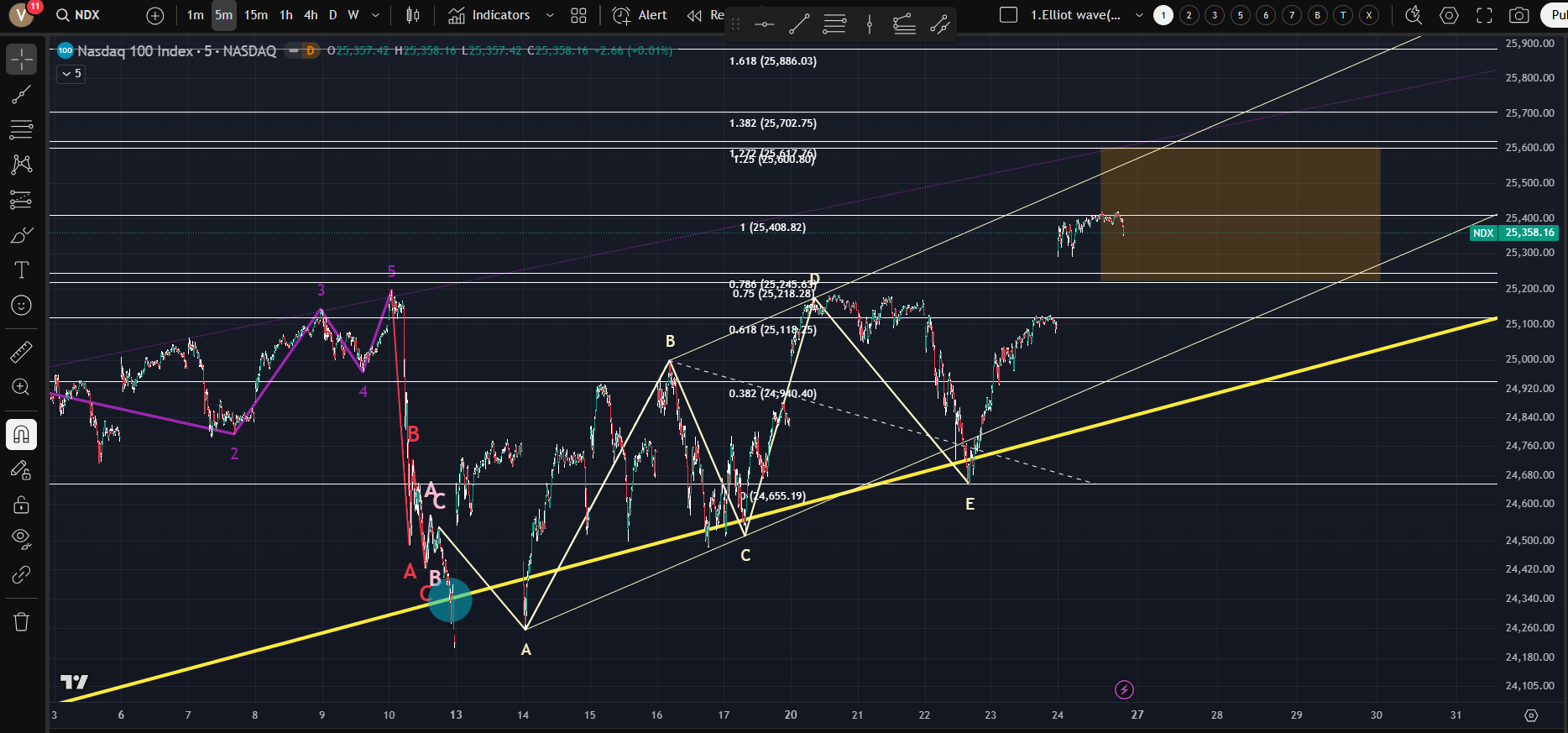Enter fullscreen mode
1568x733 pixels.
click(x=1484, y=15)
